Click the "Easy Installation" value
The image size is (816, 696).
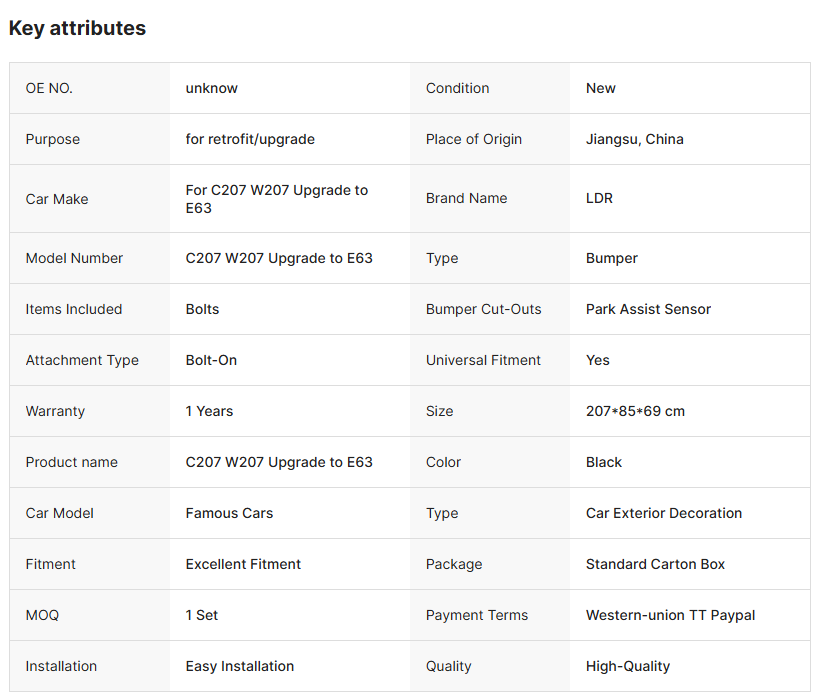point(239,666)
